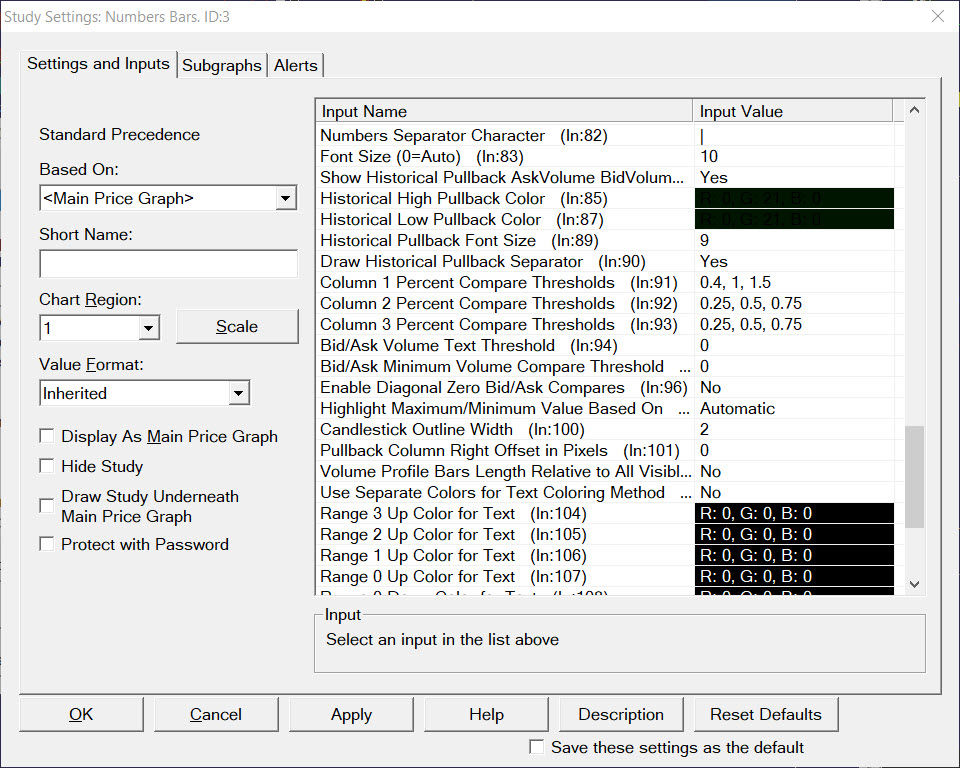The width and height of the screenshot is (960, 768).
Task: Expand the Chart Region dropdown
Action: 148,327
